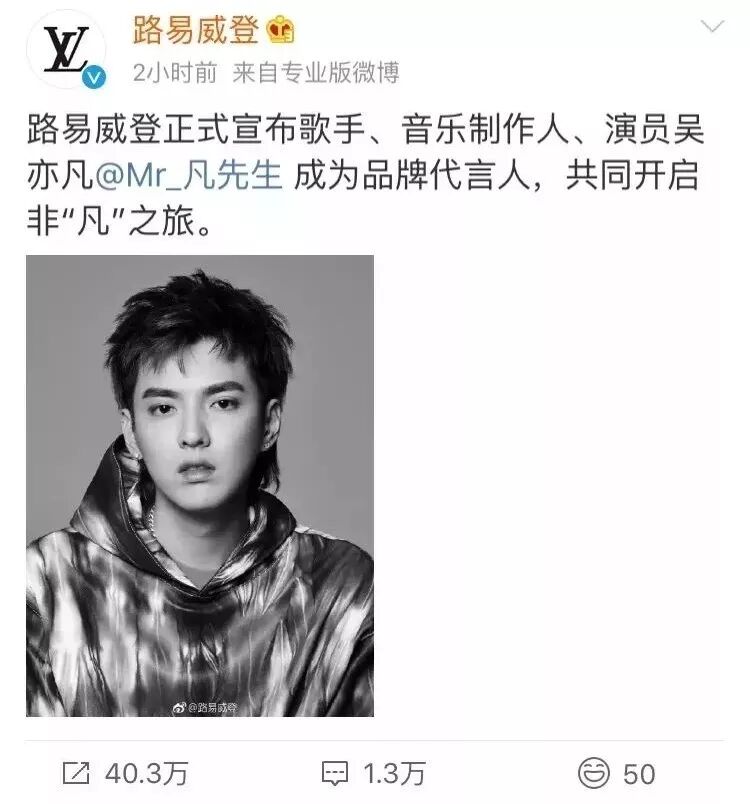This screenshot has height=804, width=750.
Task: View the 40.3万 repost count
Action: point(147,774)
